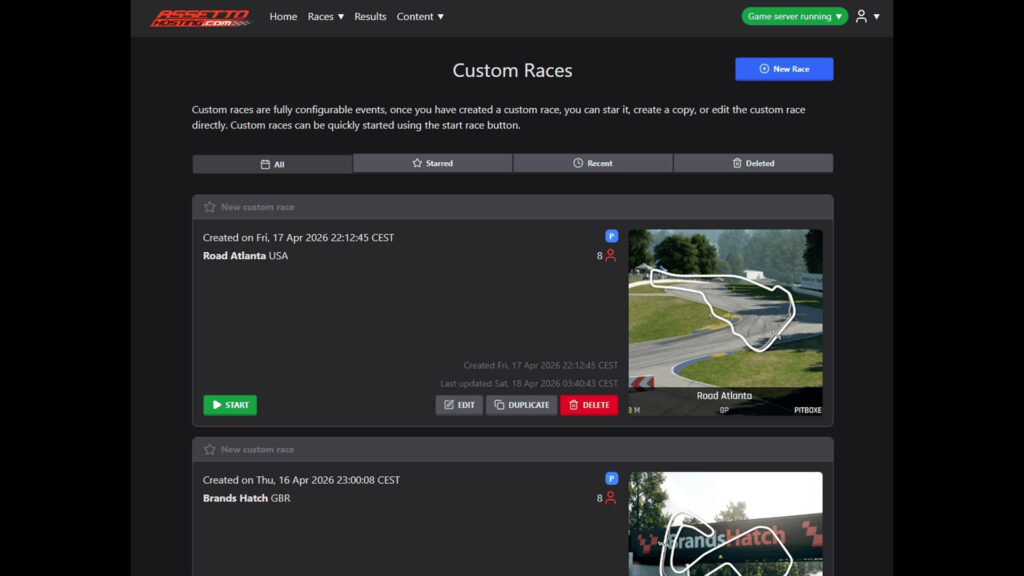Screen dimensions: 1024x576
Task: Open the Game server running status dropdown
Action: [794, 16]
